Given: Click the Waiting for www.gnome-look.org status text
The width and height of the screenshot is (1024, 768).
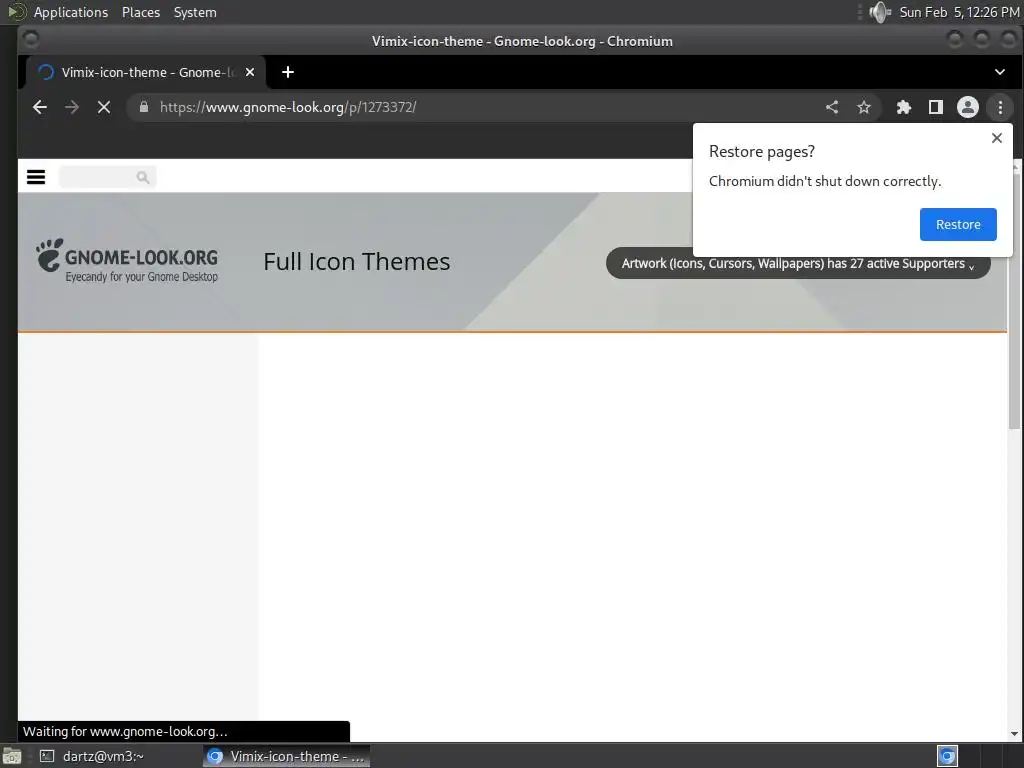Looking at the screenshot, I should click(125, 731).
